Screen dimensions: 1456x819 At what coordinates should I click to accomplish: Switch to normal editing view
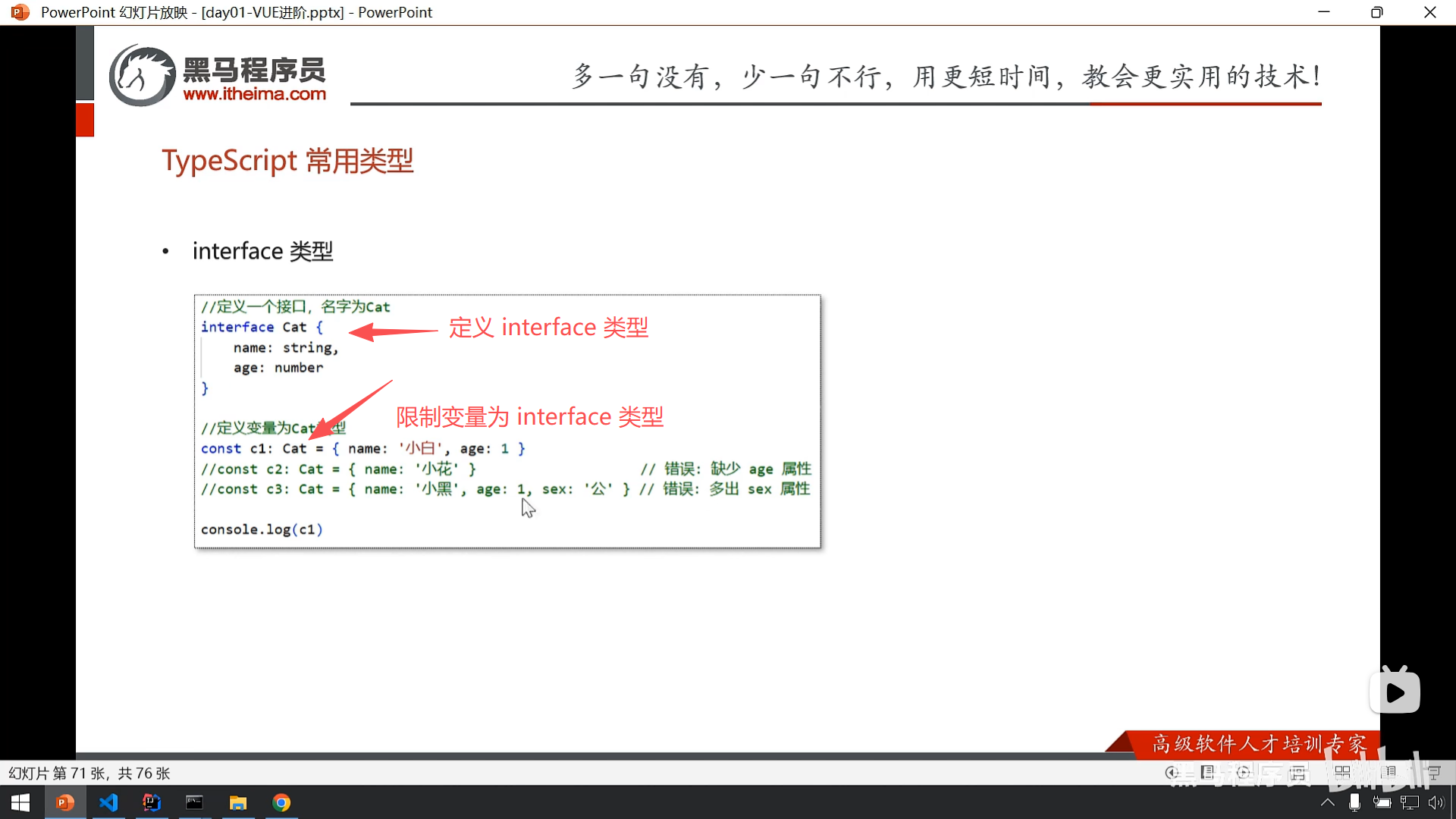pos(1298,773)
